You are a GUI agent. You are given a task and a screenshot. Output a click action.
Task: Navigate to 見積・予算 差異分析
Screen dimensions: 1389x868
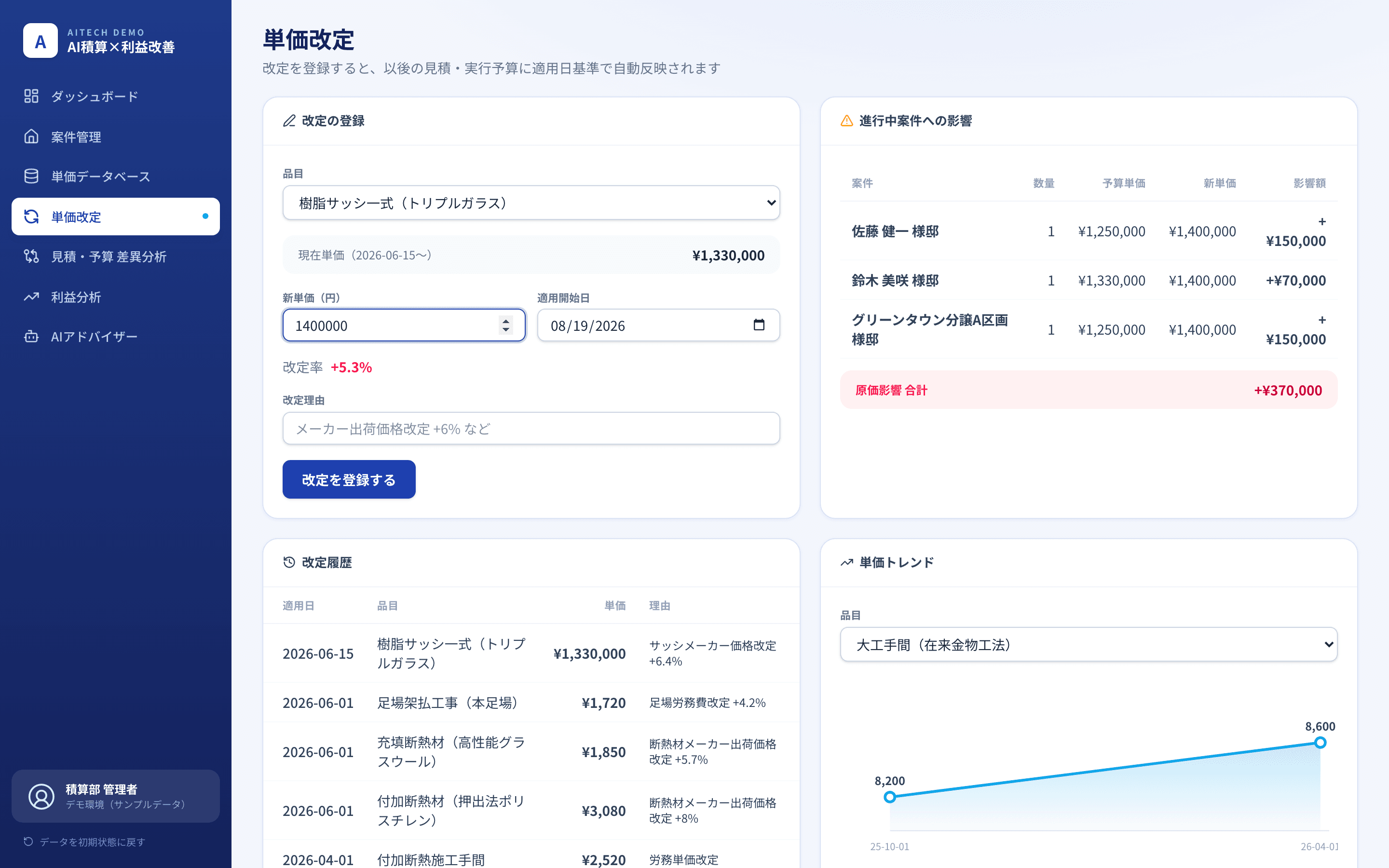[x=115, y=256]
